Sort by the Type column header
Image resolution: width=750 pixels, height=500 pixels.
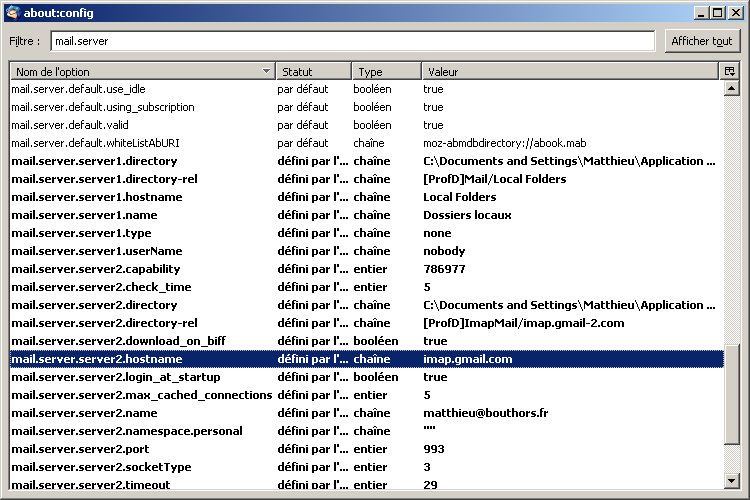point(385,72)
